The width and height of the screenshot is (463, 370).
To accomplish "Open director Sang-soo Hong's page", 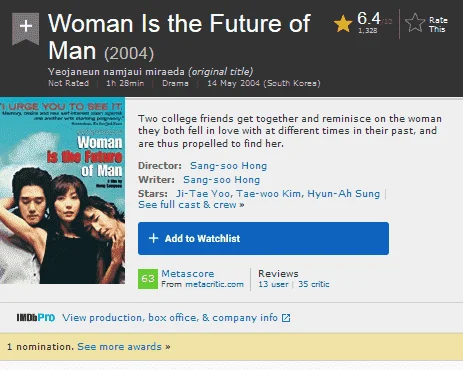I will point(228,166).
